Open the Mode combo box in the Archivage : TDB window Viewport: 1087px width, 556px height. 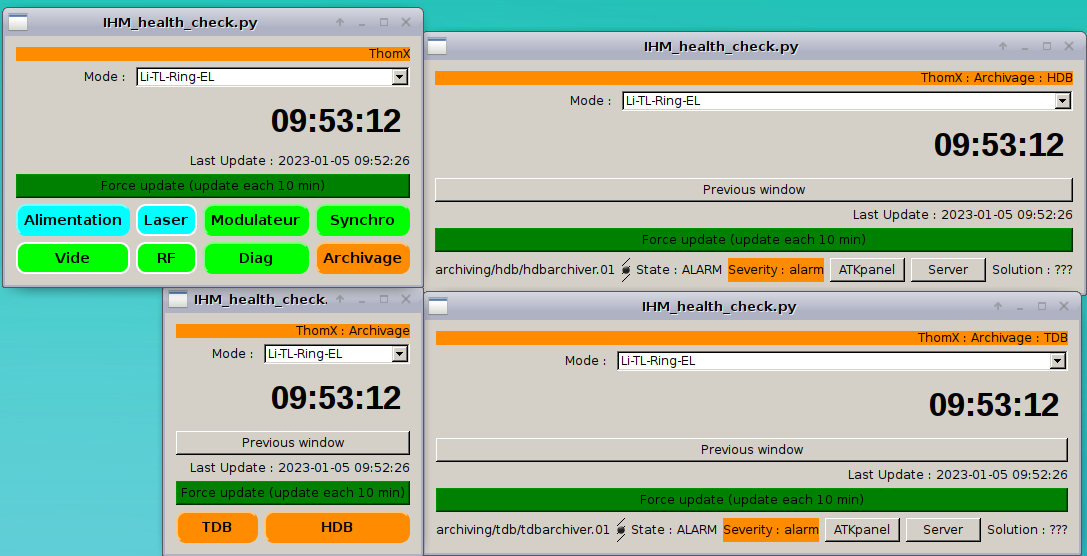pyautogui.click(x=1059, y=361)
